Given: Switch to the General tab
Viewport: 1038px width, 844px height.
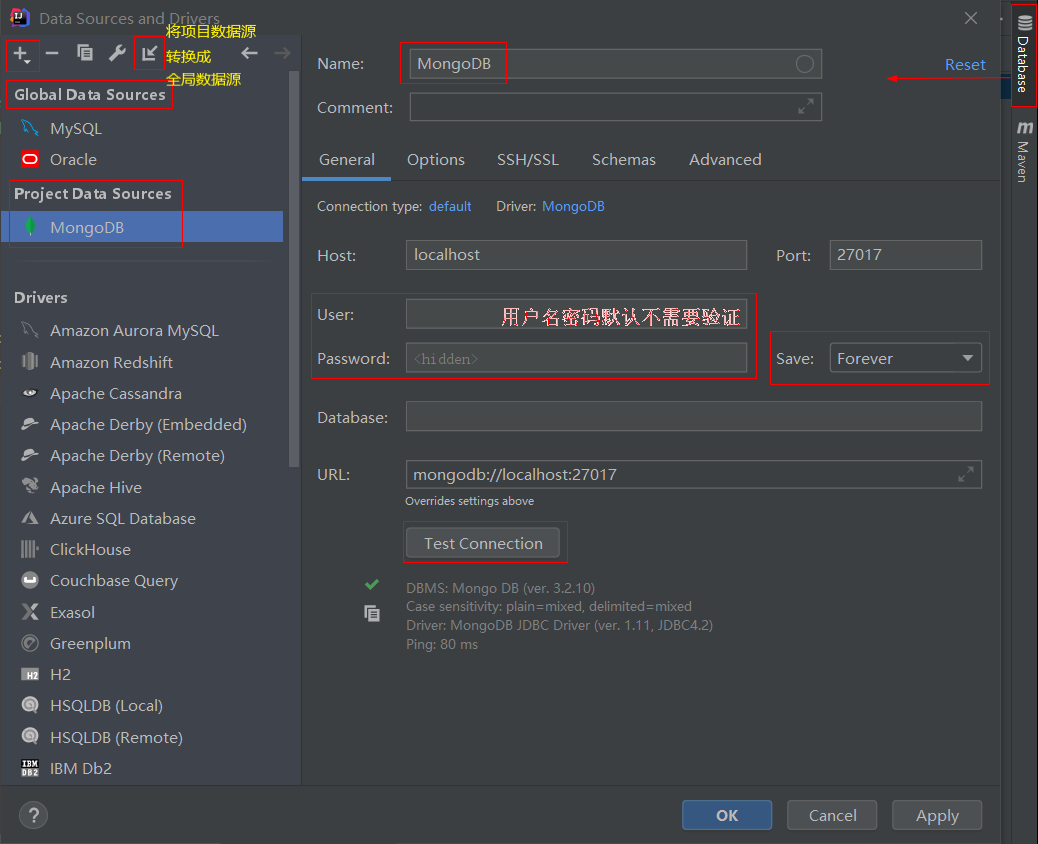Looking at the screenshot, I should pyautogui.click(x=347, y=160).
